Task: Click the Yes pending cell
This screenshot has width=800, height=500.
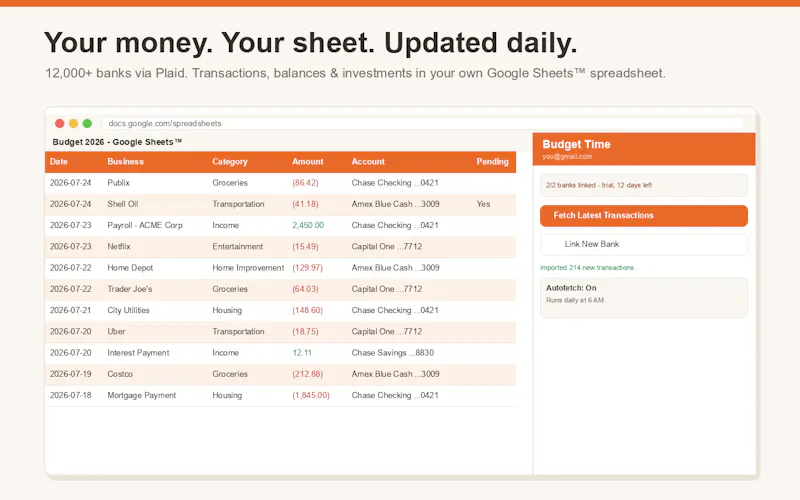Action: tap(483, 204)
